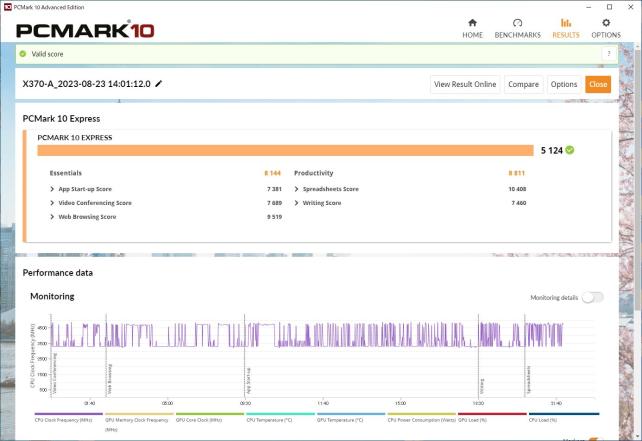This screenshot has height=441, width=642.
Task: Open the Results section
Action: [566, 29]
